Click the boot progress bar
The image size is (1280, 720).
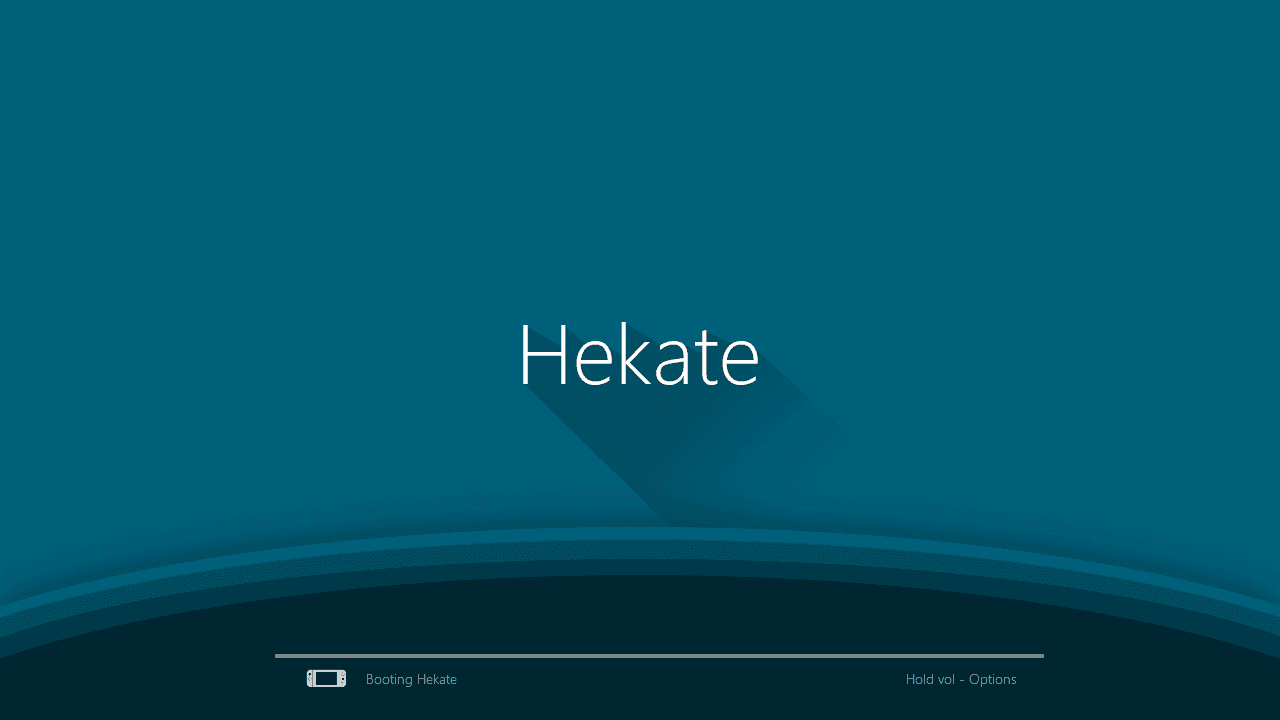pos(659,656)
